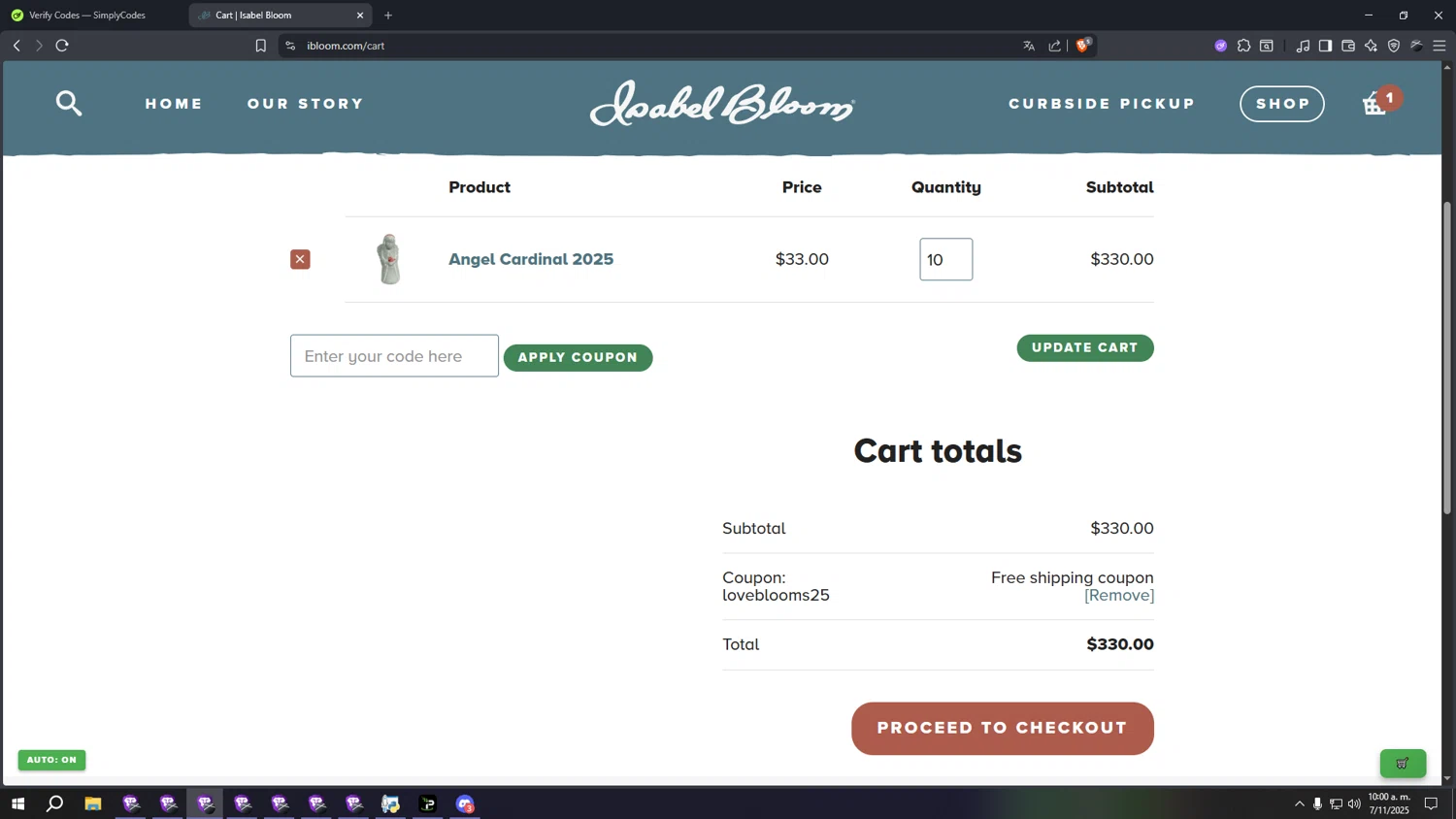This screenshot has height=819, width=1456.
Task: Open CURBSIDE PICKUP navigation item
Action: coord(1102,104)
